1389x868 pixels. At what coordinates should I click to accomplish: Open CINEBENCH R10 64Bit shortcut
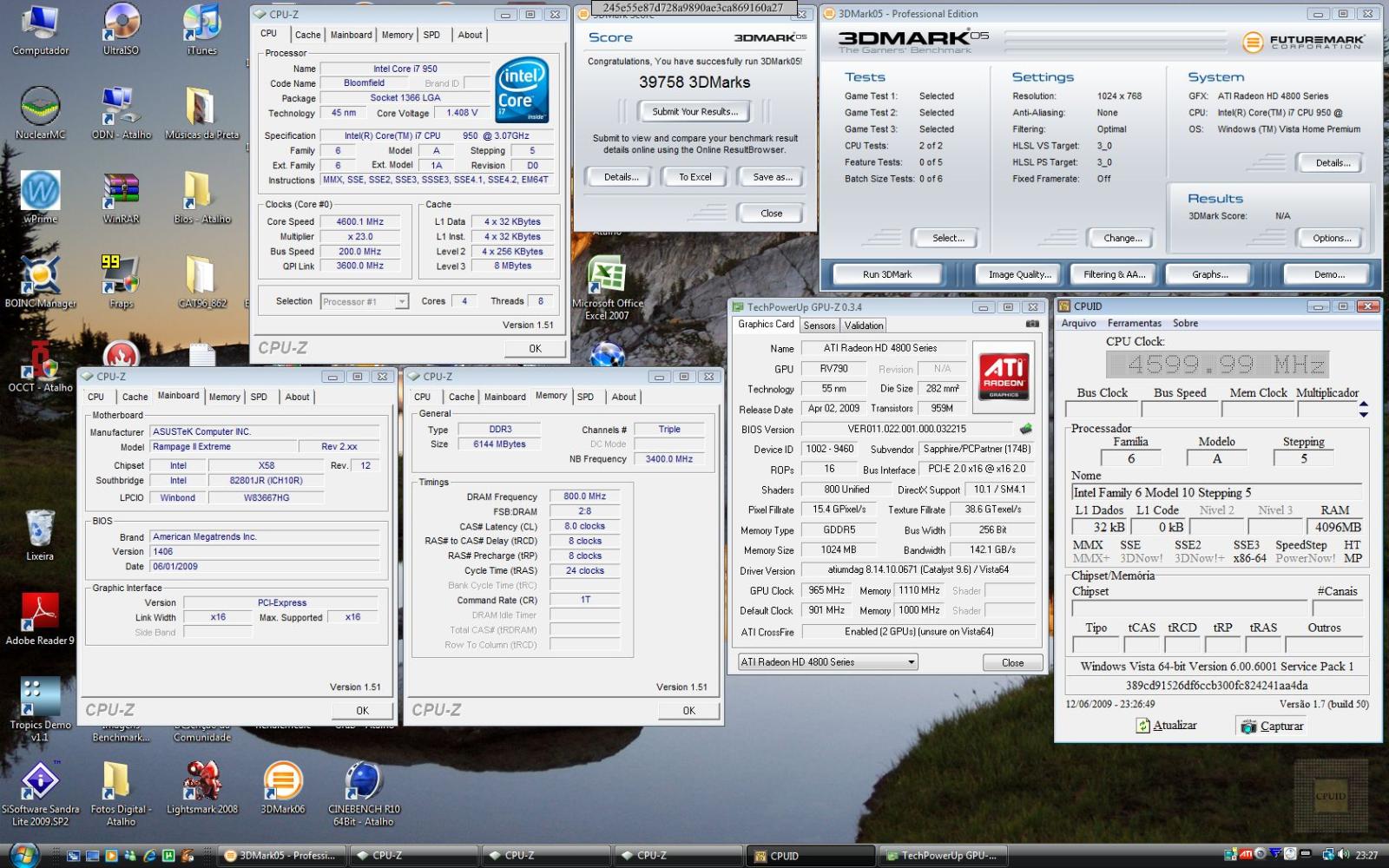pos(364,792)
